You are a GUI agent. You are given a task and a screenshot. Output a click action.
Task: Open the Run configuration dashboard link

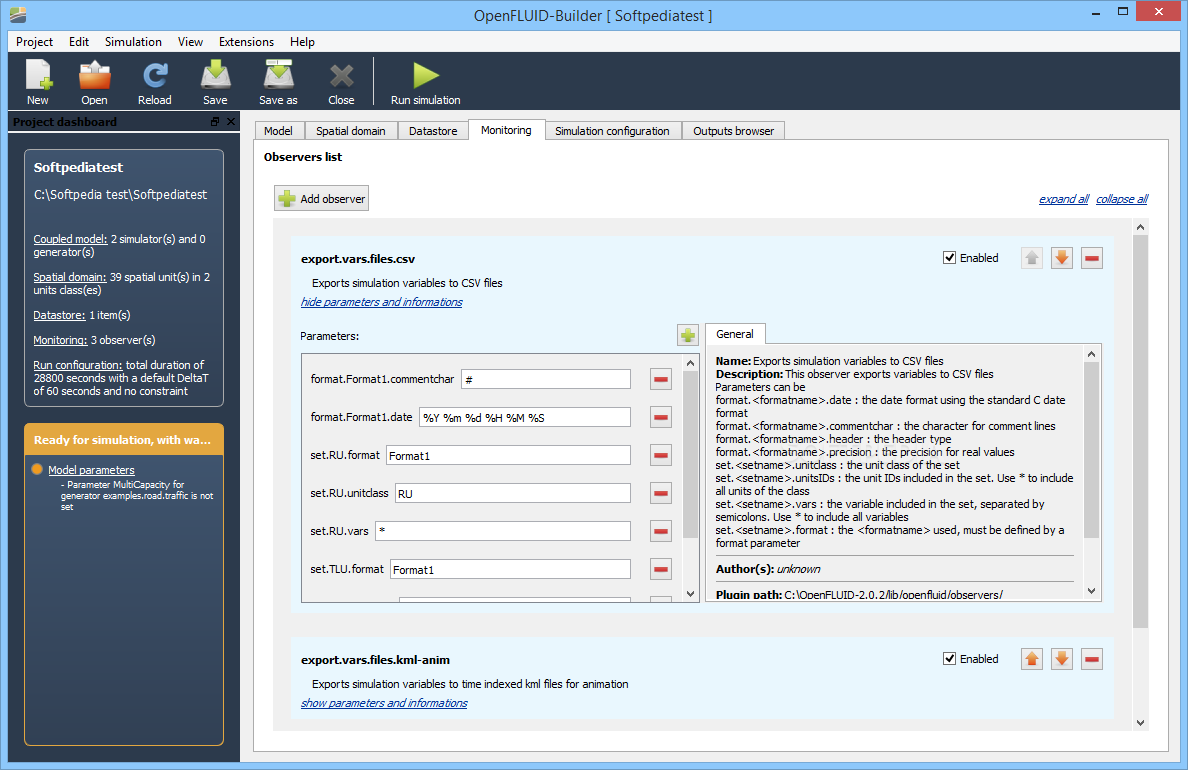pos(77,365)
